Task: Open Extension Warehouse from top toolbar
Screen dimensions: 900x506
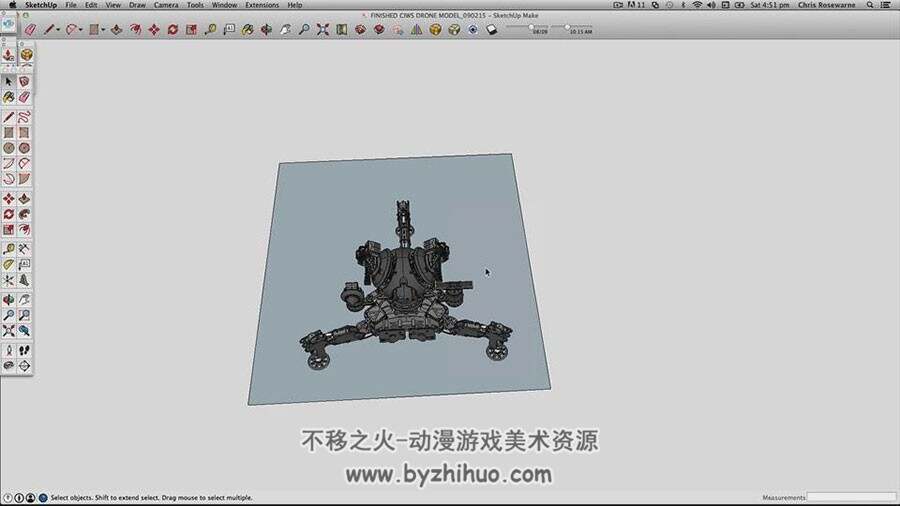Action: (379, 29)
